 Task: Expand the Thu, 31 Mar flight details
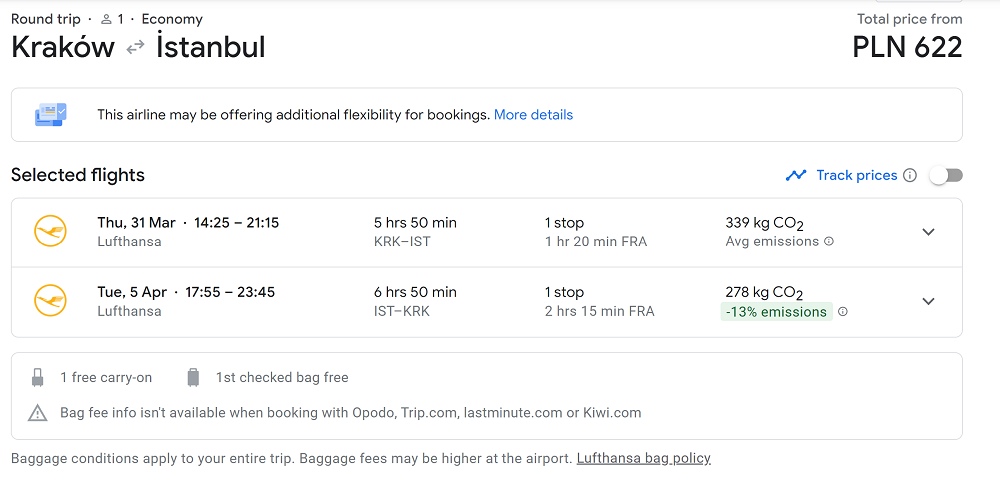[929, 232]
